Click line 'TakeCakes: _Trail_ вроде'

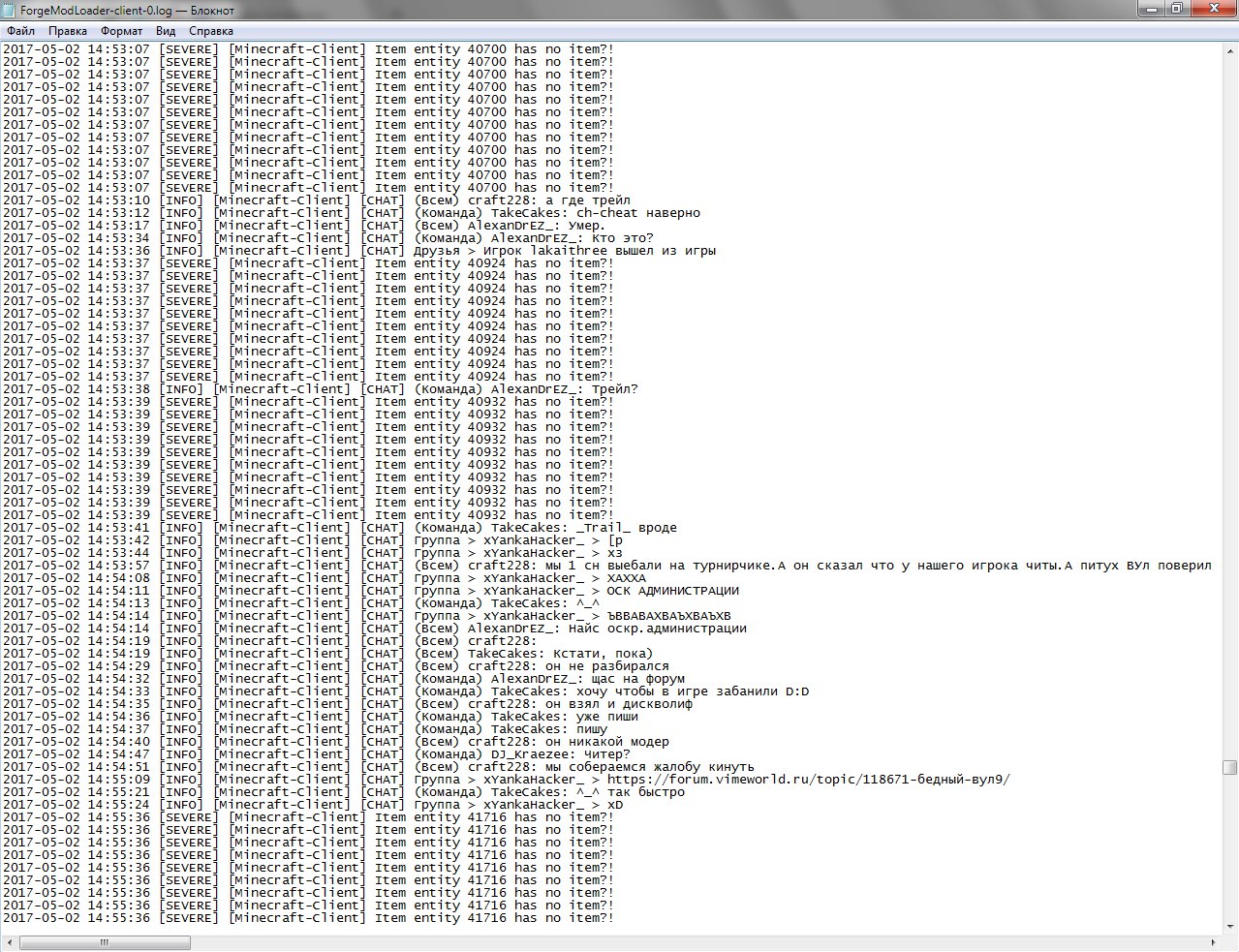click(x=339, y=528)
